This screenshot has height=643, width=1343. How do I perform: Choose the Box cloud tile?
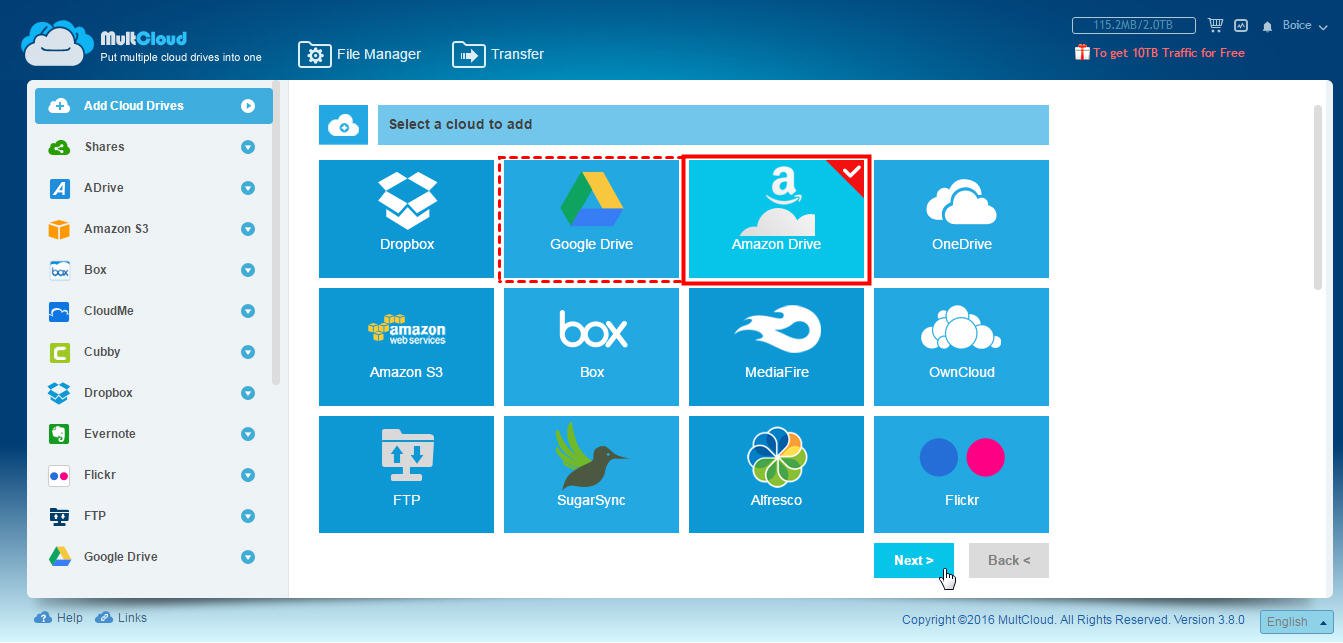pos(591,347)
